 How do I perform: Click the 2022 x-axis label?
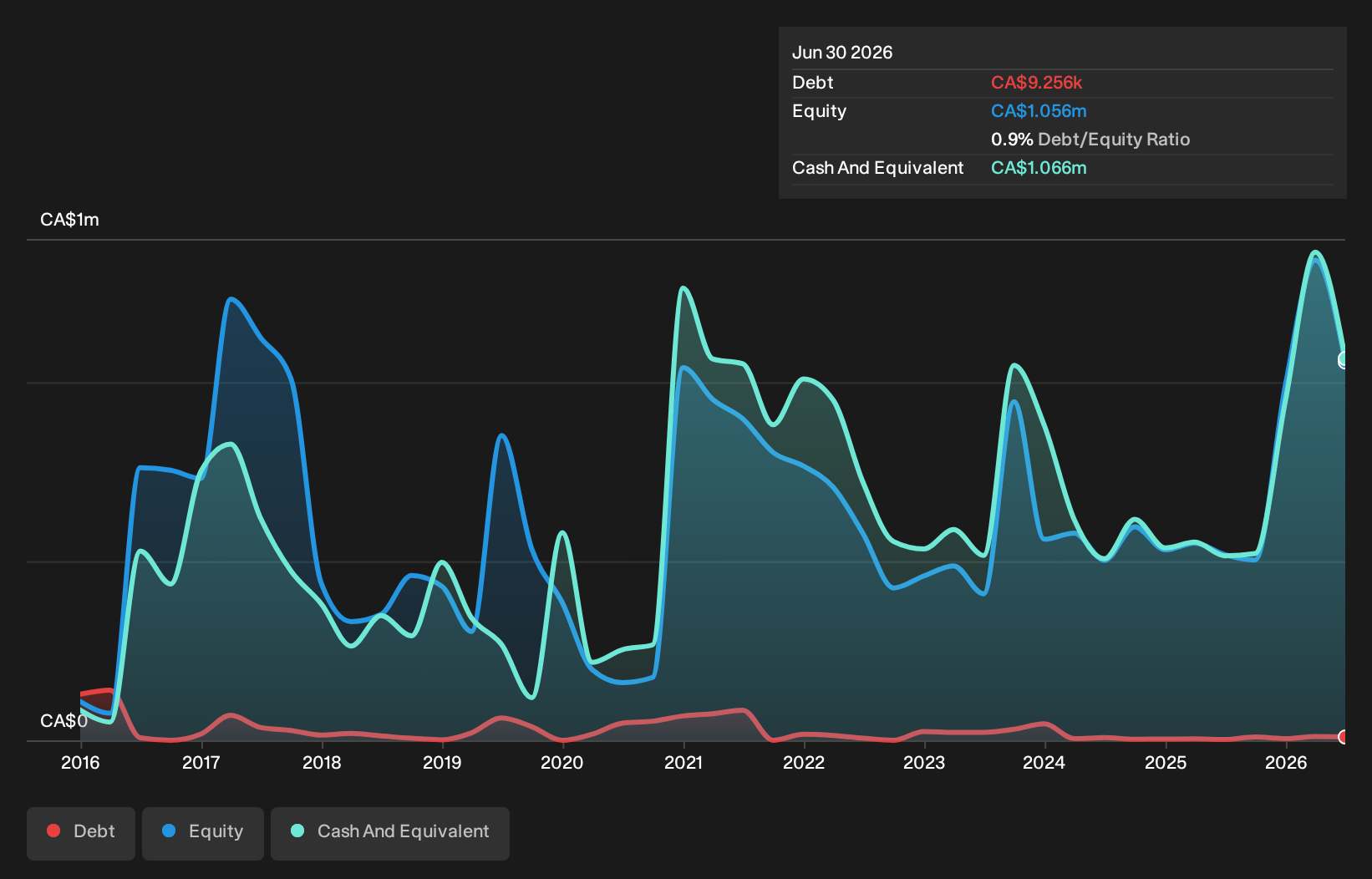pyautogui.click(x=804, y=763)
